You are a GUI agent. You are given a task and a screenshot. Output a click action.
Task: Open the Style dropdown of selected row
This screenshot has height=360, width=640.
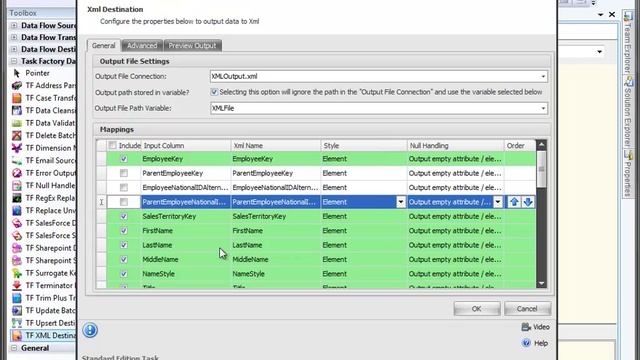click(401, 202)
